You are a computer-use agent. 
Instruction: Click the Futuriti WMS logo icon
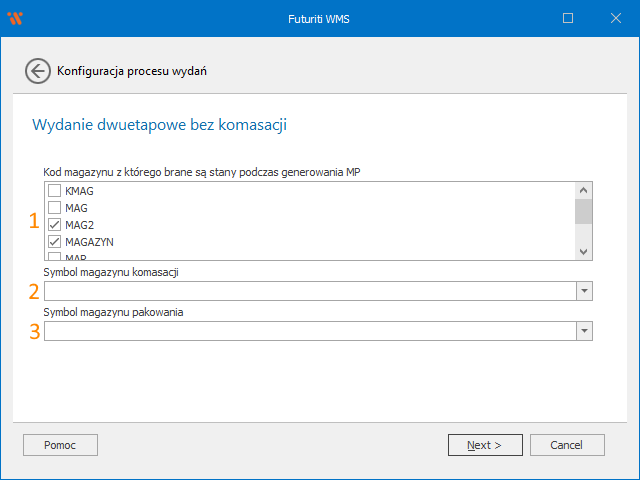[15, 18]
